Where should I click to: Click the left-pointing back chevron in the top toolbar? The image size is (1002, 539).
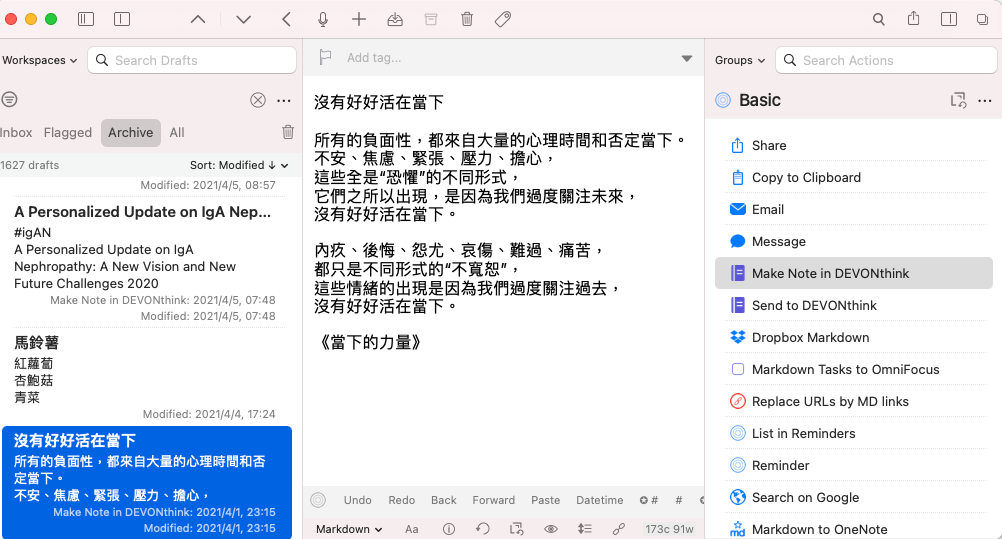pos(286,19)
